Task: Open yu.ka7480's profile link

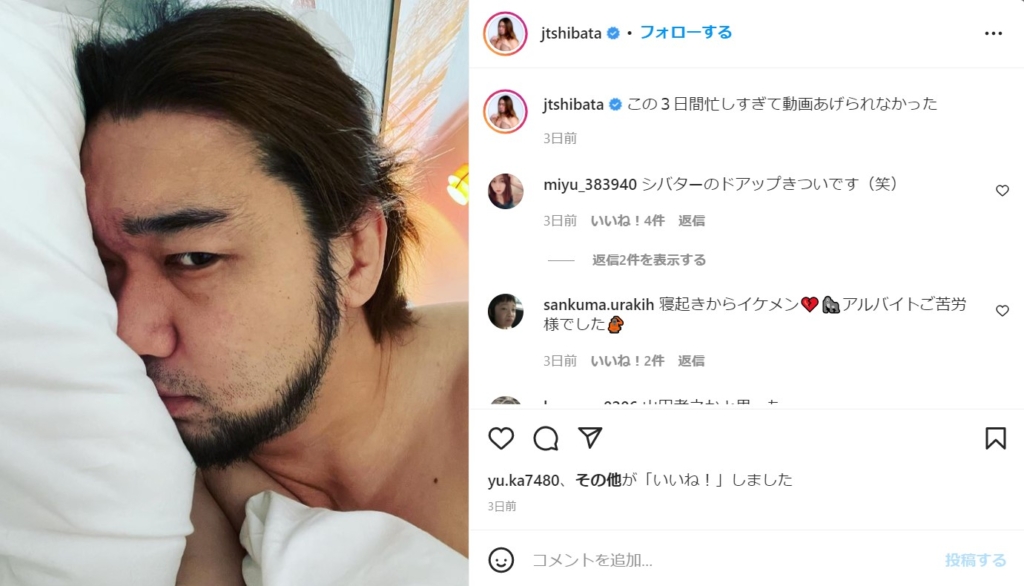Action: (x=523, y=481)
